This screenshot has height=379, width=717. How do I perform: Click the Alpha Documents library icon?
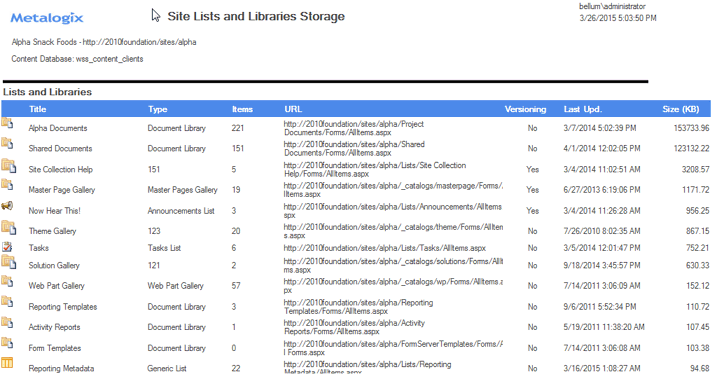point(7,123)
